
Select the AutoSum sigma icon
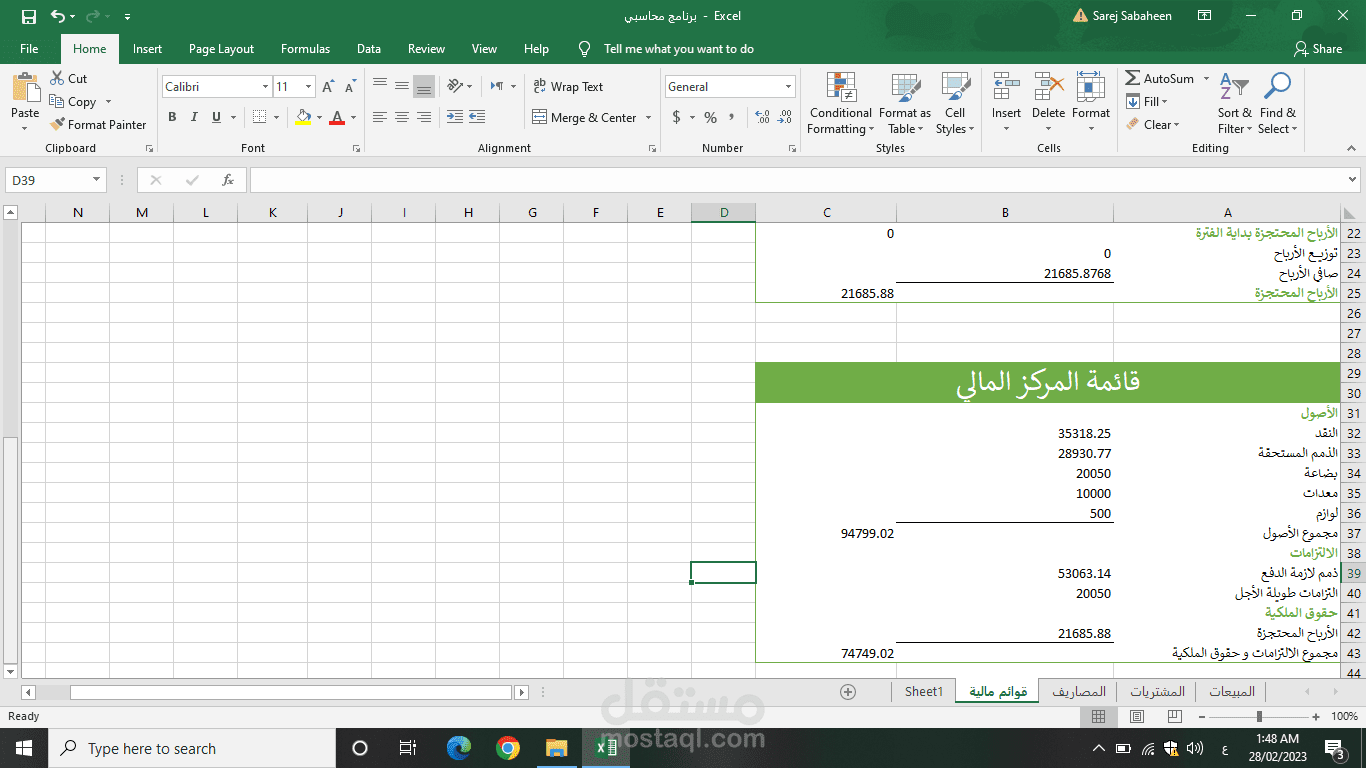[x=1133, y=78]
